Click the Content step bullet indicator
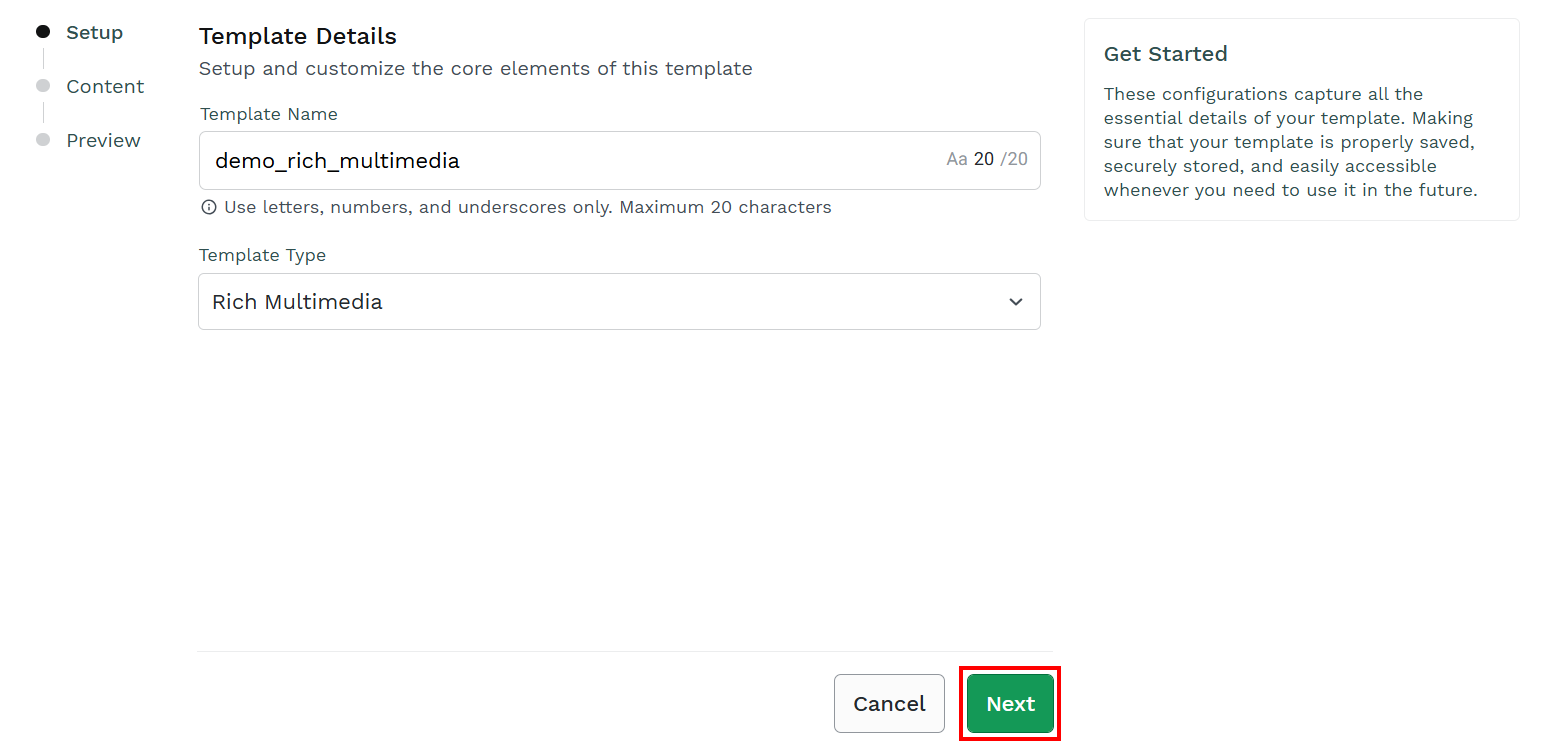The width and height of the screenshot is (1556, 743). point(43,86)
